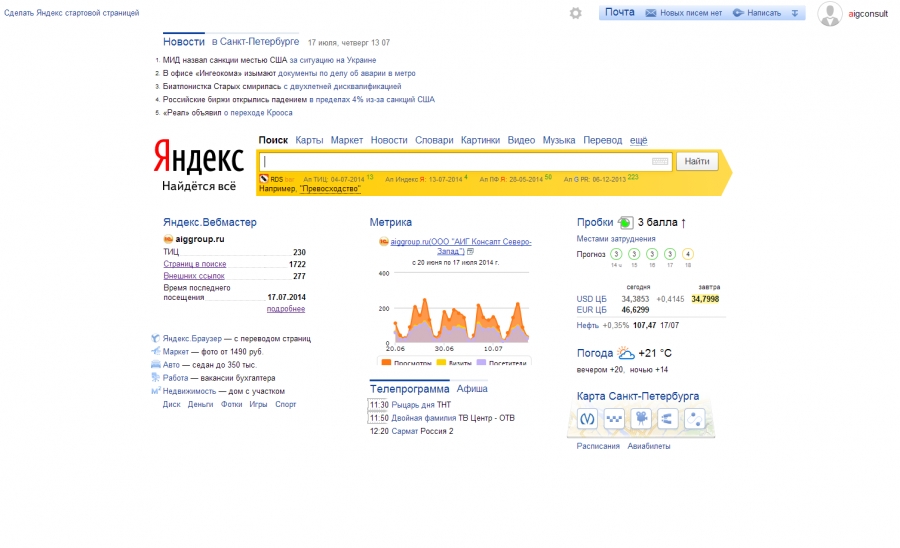
Task: Open the taxi checkered icon on map
Action: click(614, 419)
